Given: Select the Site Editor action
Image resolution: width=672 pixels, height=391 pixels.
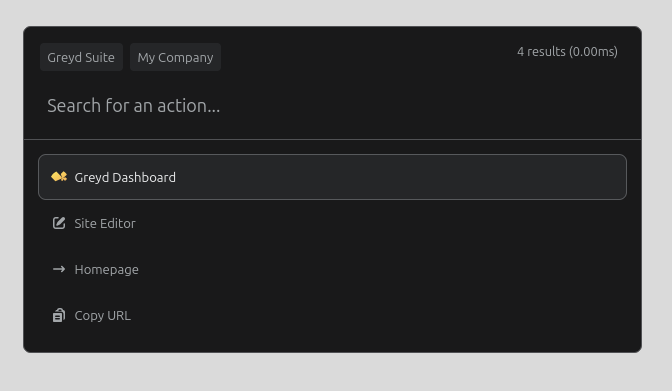Looking at the screenshot, I should tap(332, 223).
